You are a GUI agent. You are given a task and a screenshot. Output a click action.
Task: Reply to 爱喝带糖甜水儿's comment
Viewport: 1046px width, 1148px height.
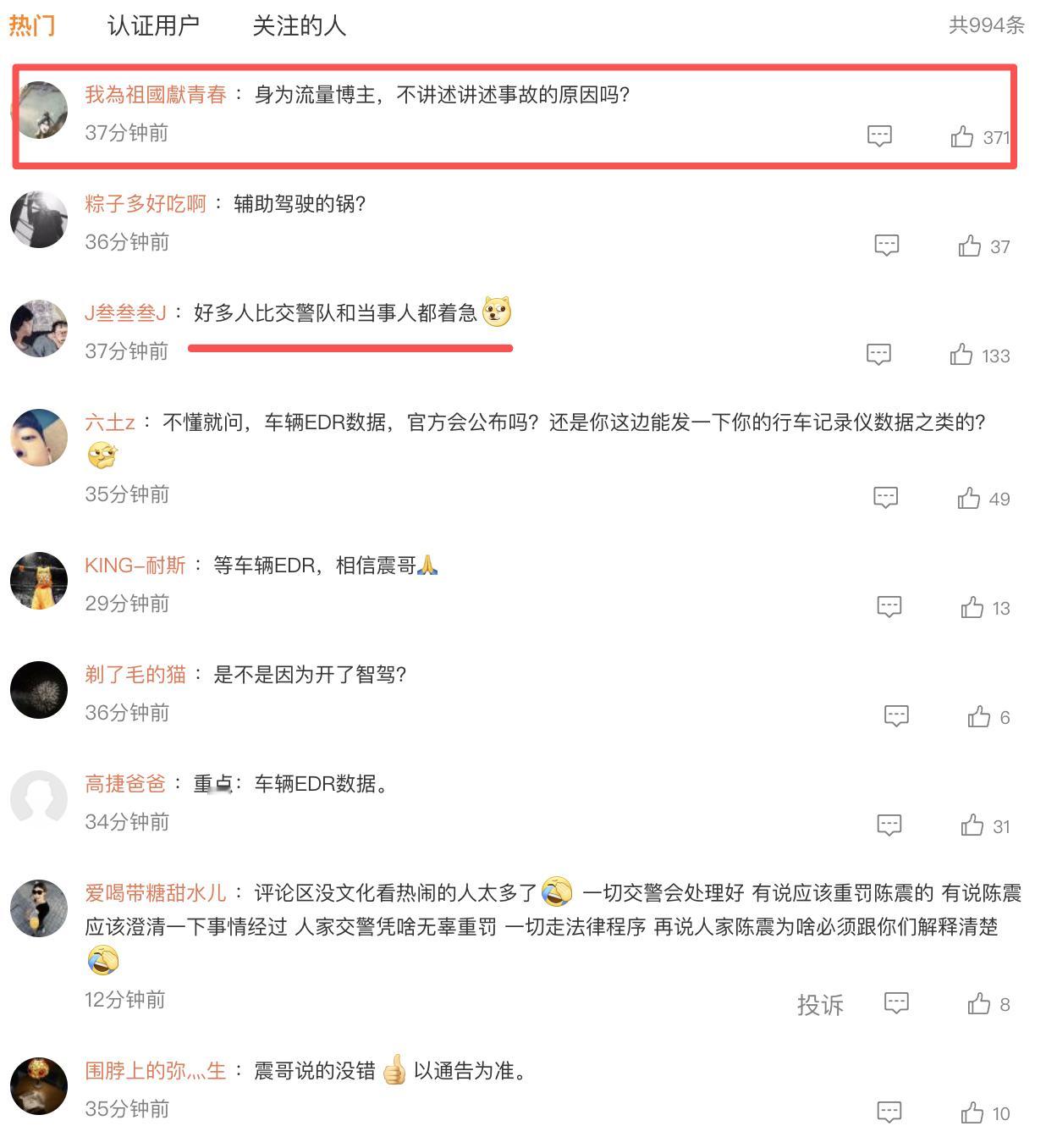click(896, 1003)
